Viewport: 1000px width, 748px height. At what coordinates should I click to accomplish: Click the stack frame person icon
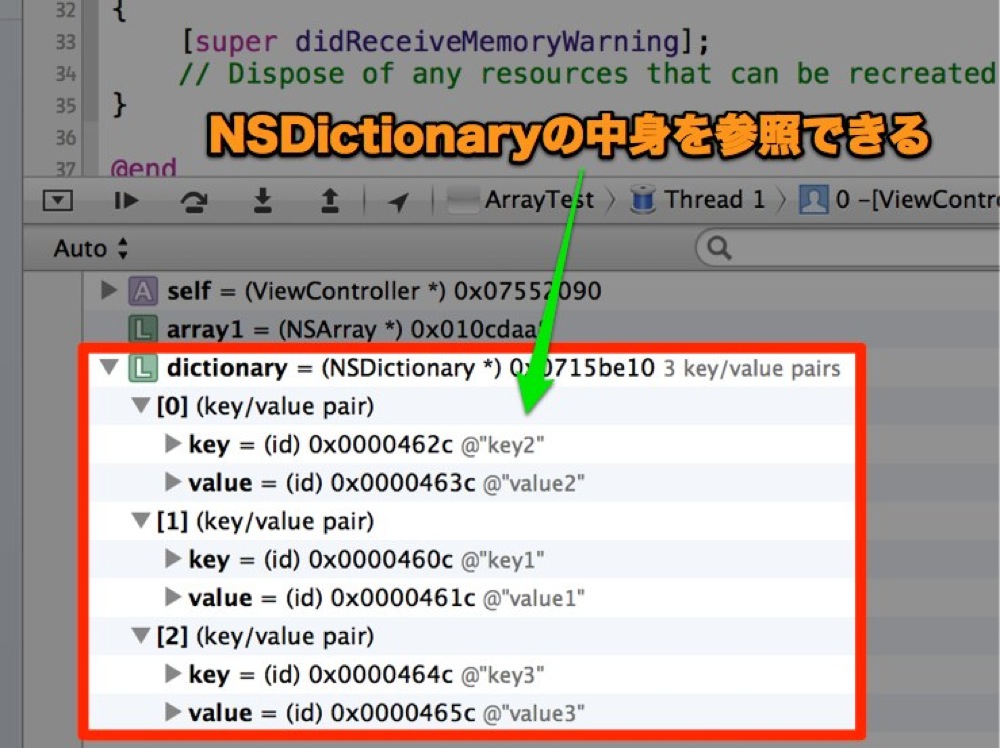814,200
